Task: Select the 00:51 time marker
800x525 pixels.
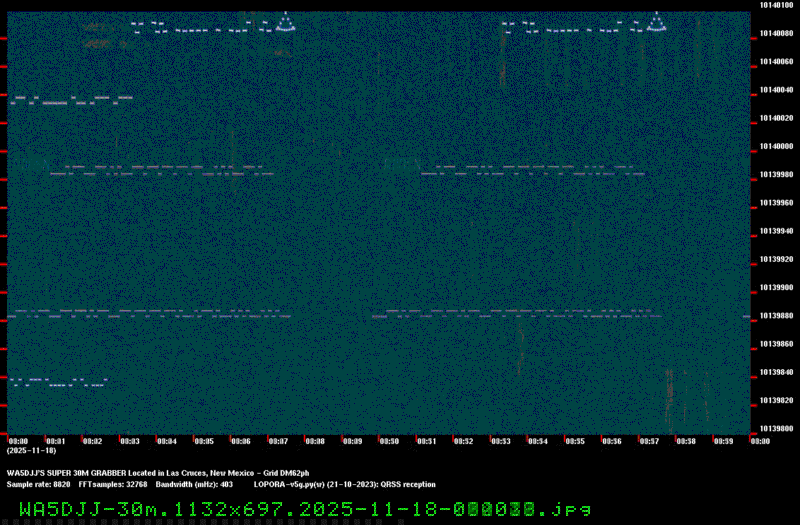Action: pyautogui.click(x=427, y=441)
